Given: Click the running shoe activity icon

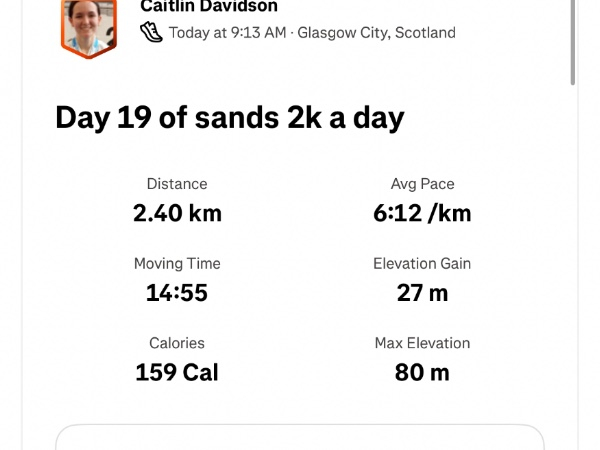Looking at the screenshot, I should coord(151,32).
